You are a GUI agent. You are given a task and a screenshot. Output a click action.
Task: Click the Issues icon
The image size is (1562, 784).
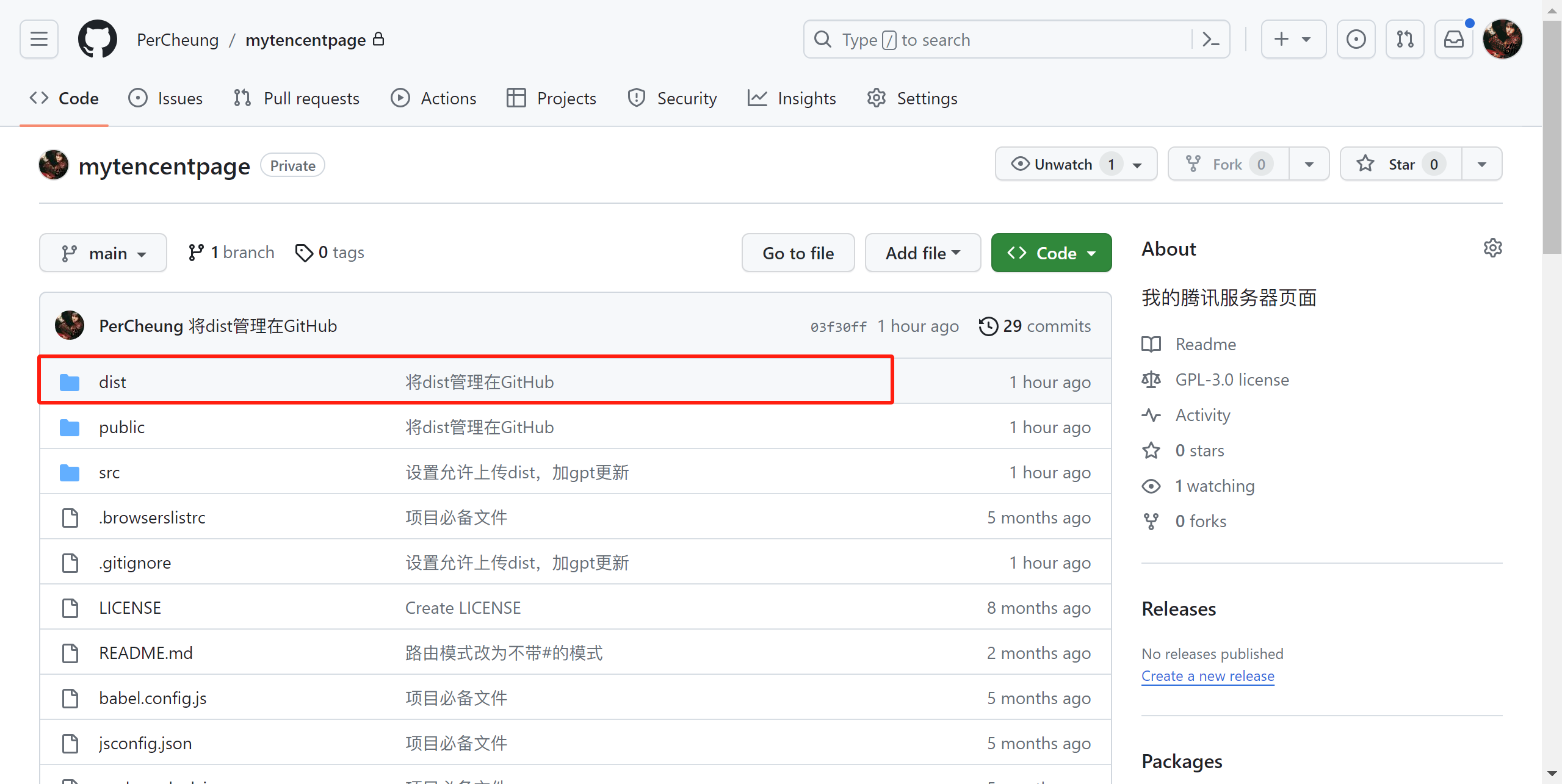click(x=138, y=98)
